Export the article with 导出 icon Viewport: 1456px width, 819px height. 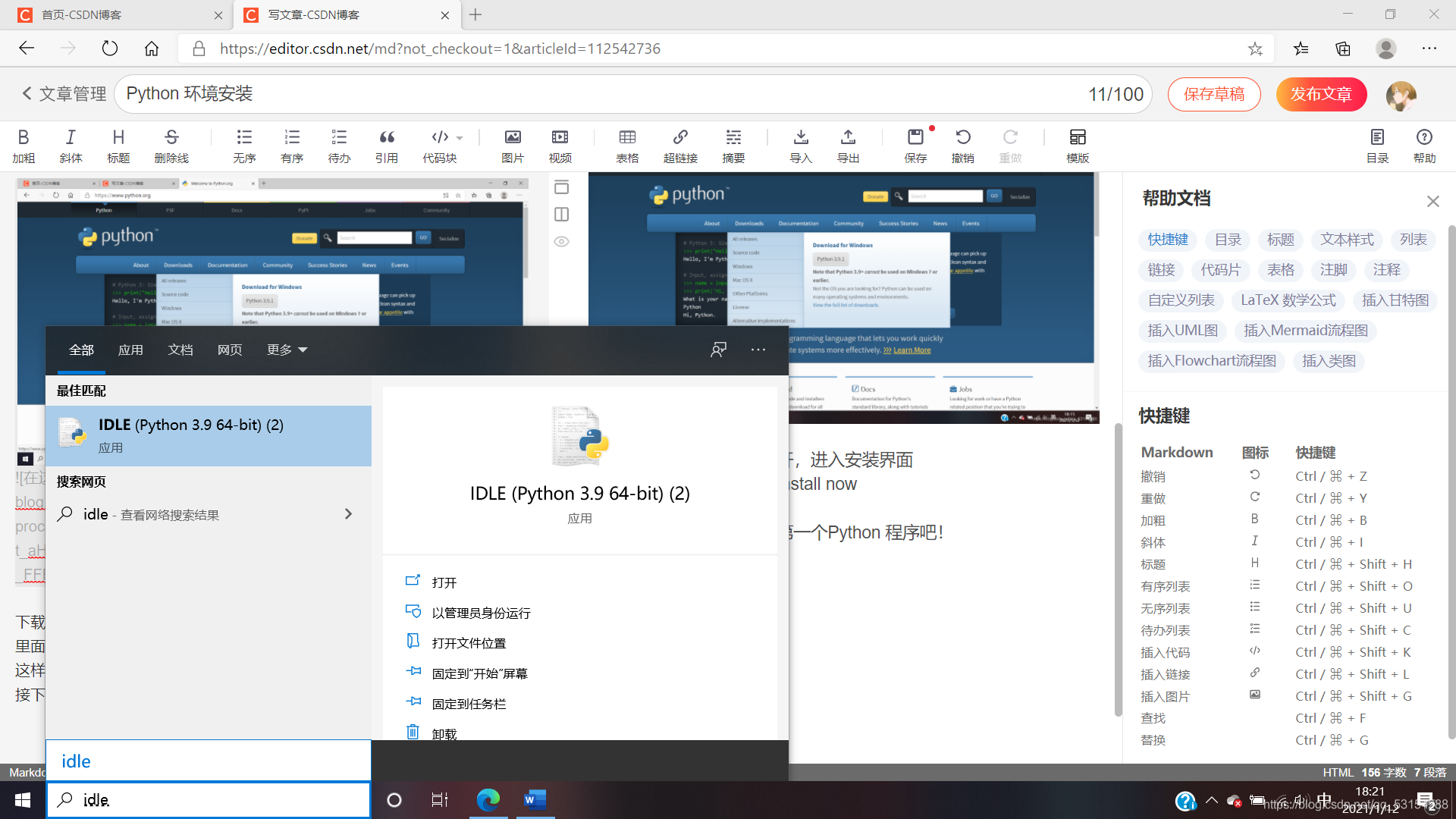(848, 146)
